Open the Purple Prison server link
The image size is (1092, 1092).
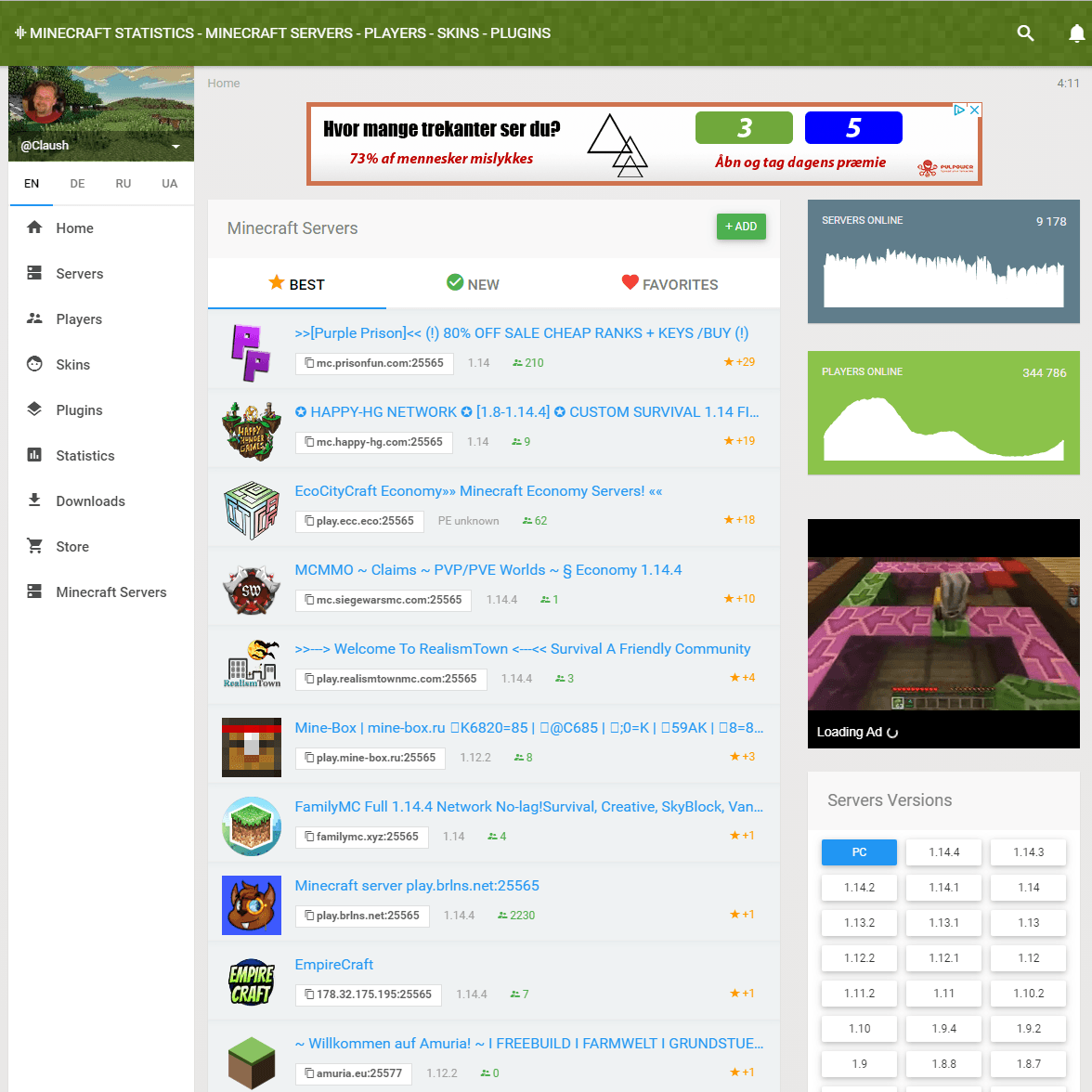522,332
